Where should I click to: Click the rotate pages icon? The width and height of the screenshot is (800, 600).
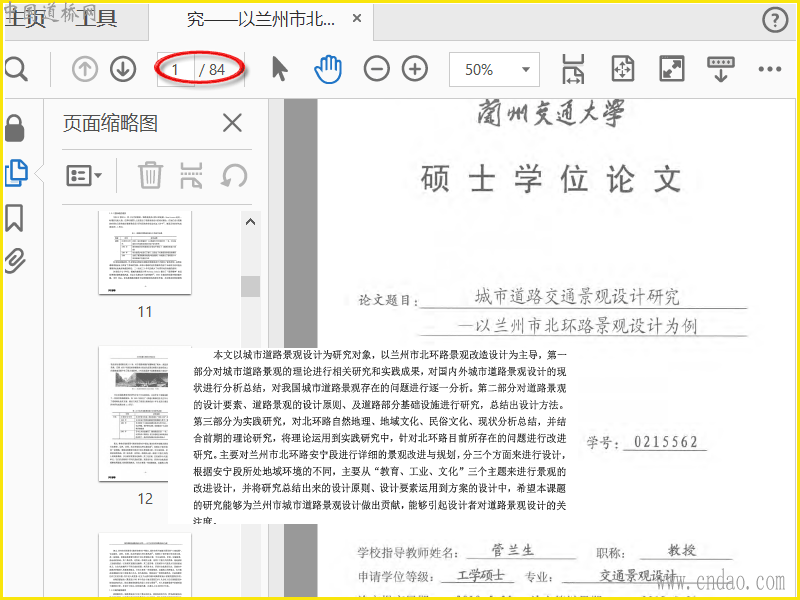[234, 176]
